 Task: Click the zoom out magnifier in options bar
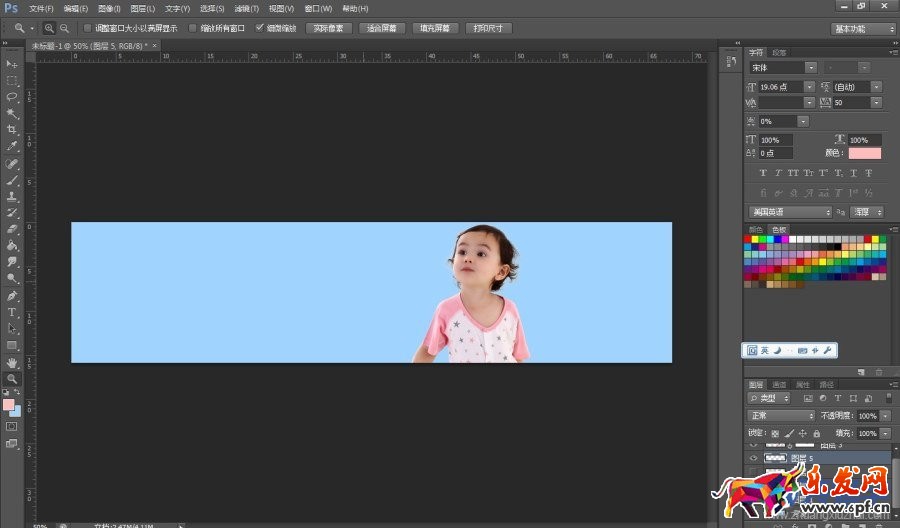tap(65, 28)
